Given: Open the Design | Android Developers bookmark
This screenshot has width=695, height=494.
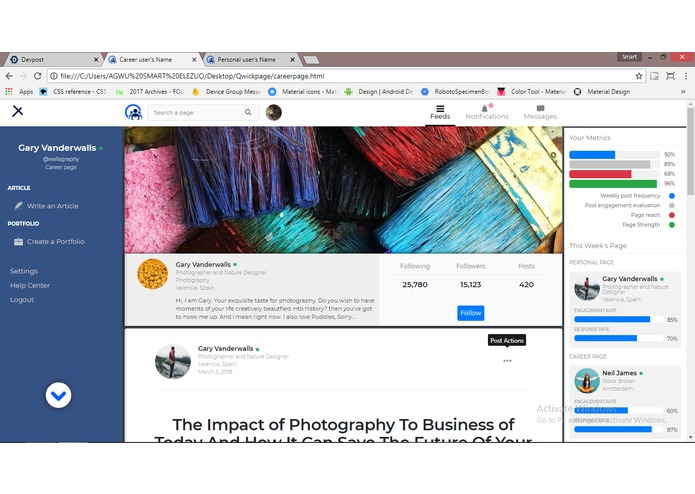Looking at the screenshot, I should [379, 92].
